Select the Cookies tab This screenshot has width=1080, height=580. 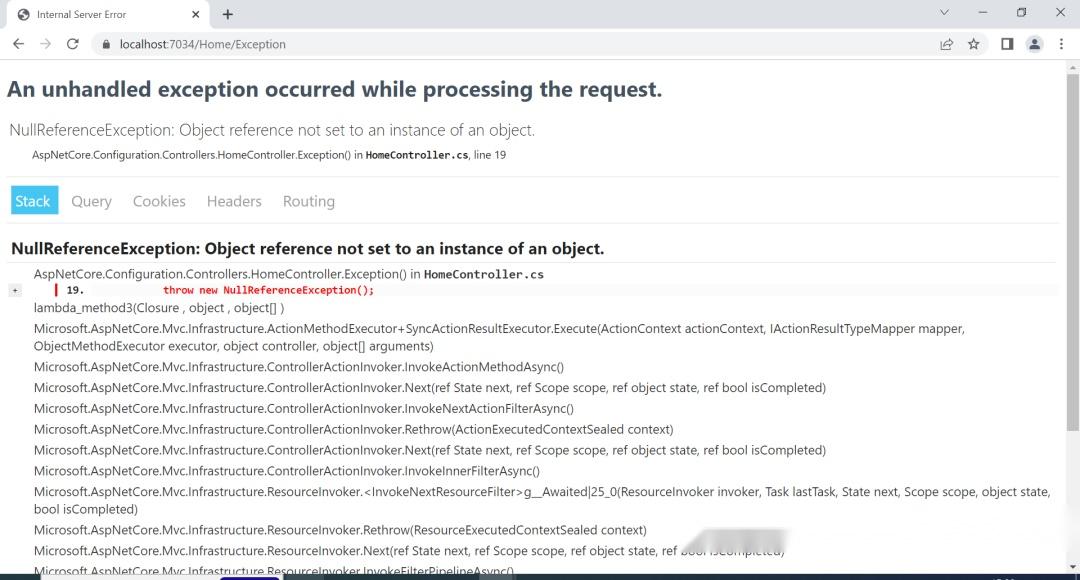point(159,201)
